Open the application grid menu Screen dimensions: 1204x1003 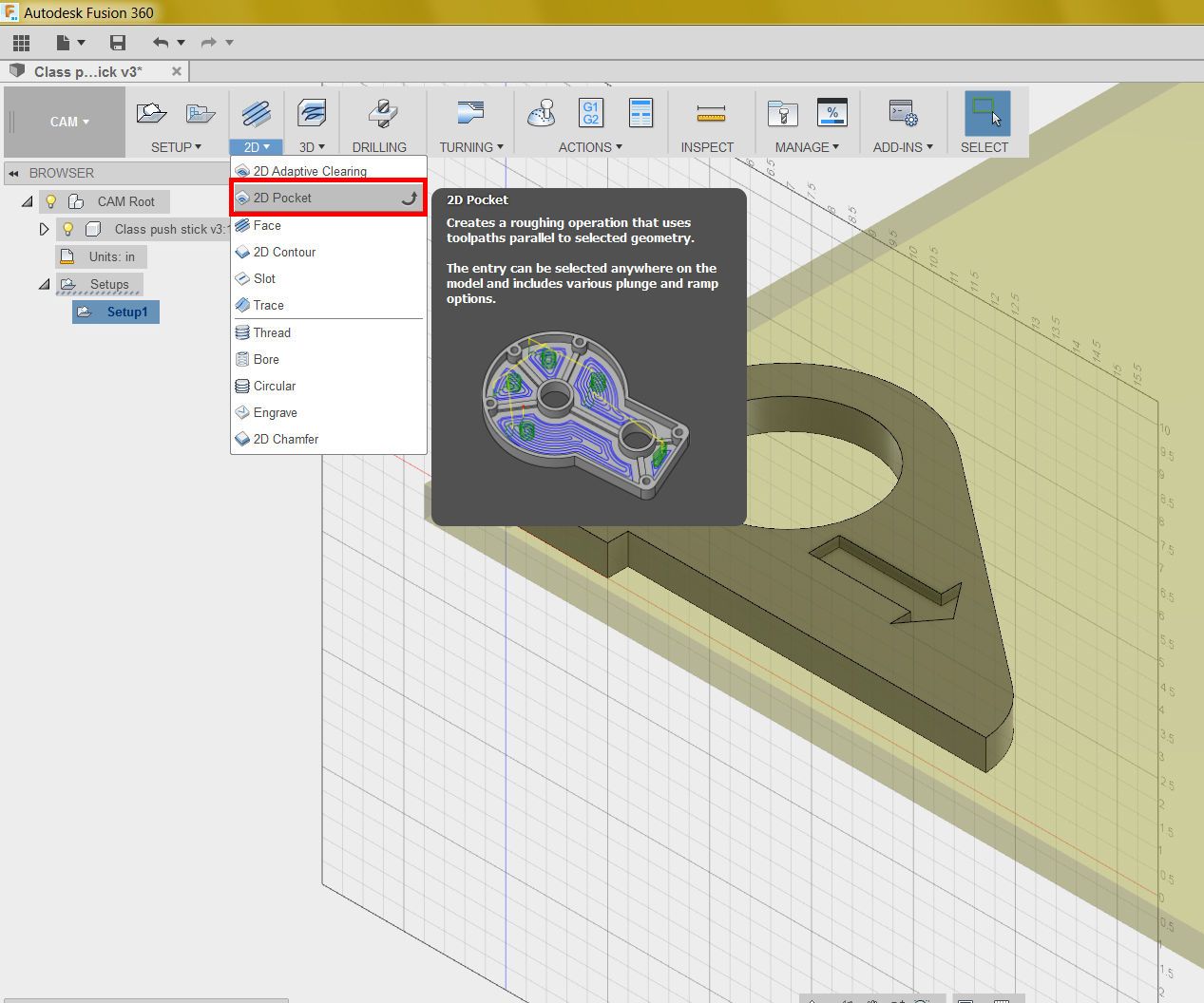tap(21, 42)
